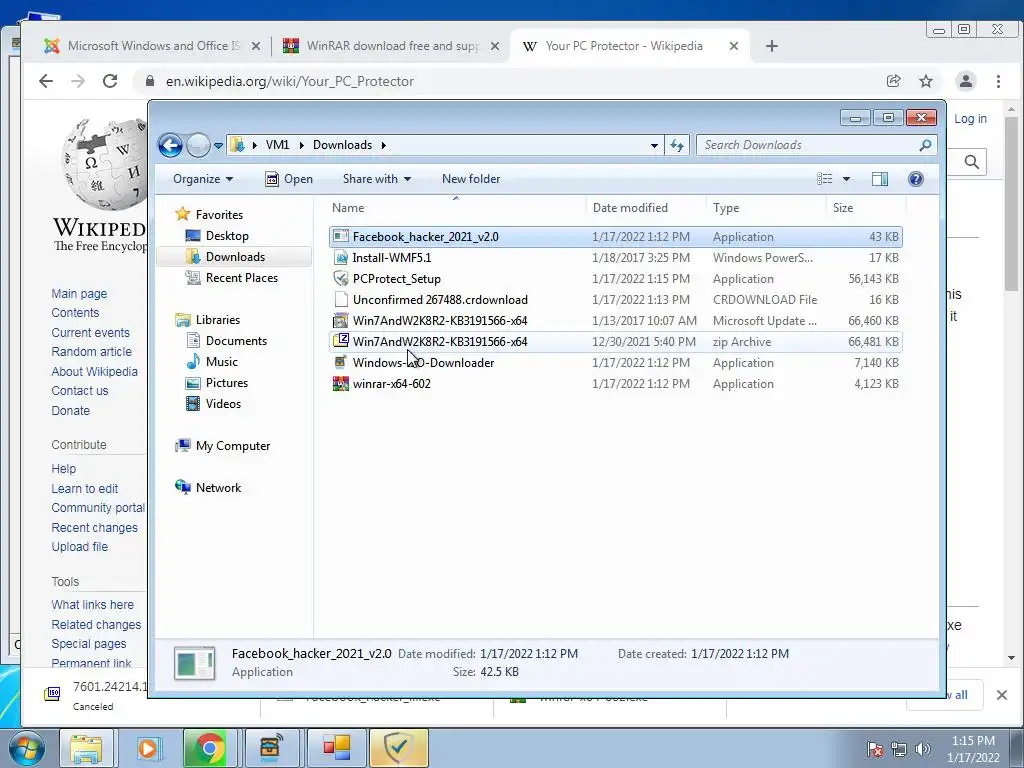Select Favorites in navigation pane
The width and height of the screenshot is (1024, 768).
(219, 215)
